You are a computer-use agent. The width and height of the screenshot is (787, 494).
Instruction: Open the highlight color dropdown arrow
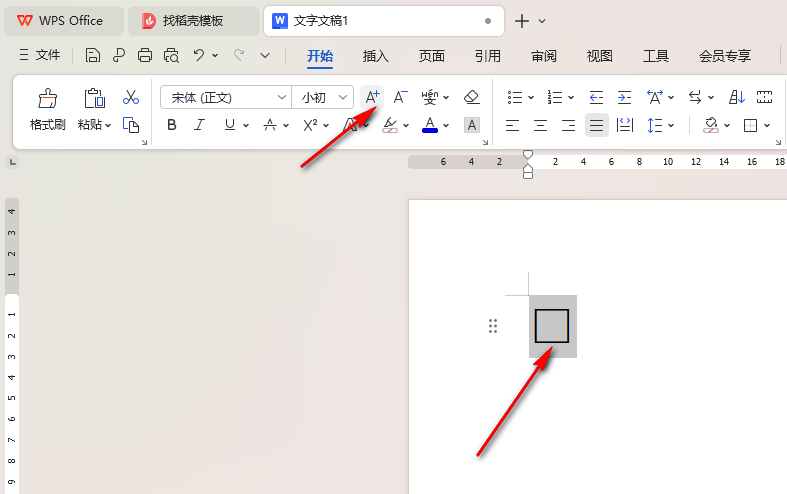[406, 125]
